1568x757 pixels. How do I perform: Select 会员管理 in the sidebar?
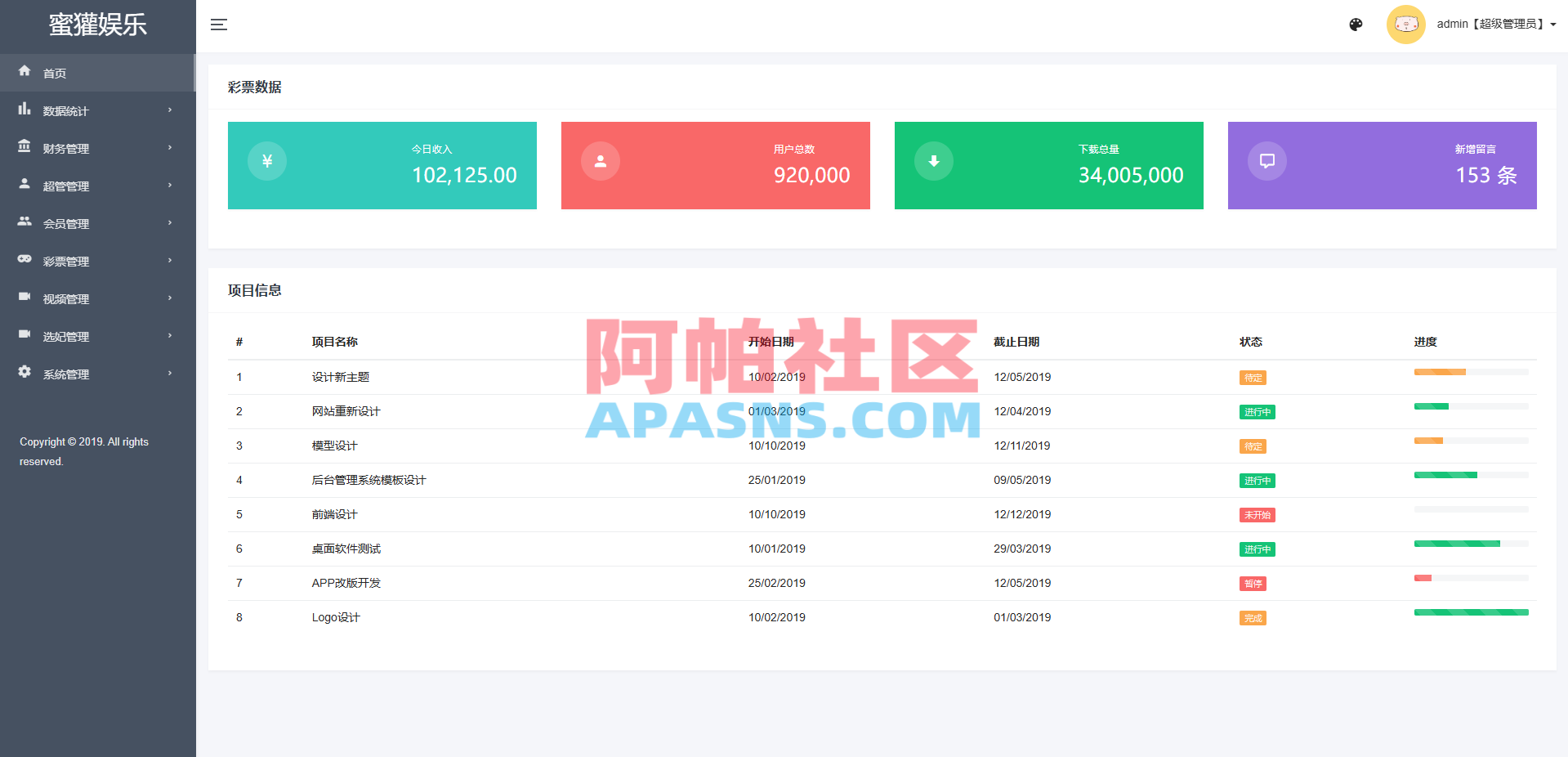[67, 223]
